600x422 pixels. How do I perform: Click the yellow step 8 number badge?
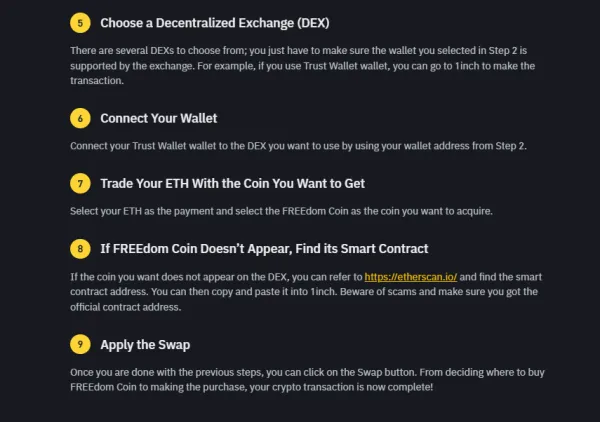click(81, 248)
